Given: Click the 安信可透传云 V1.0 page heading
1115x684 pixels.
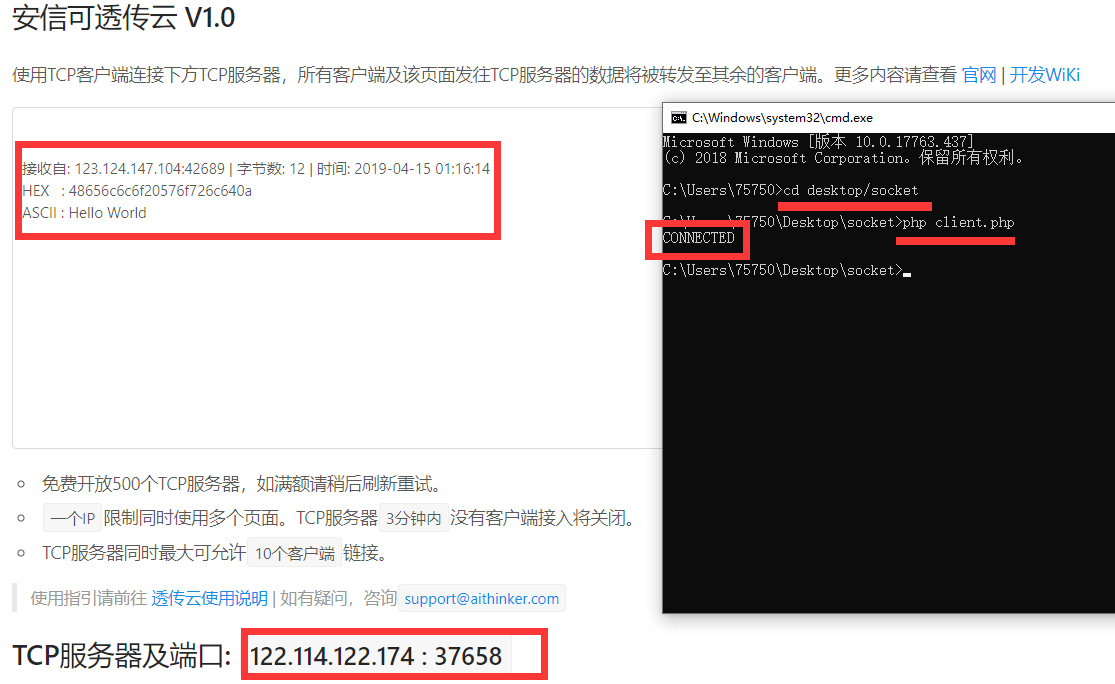Looking at the screenshot, I should [x=124, y=17].
